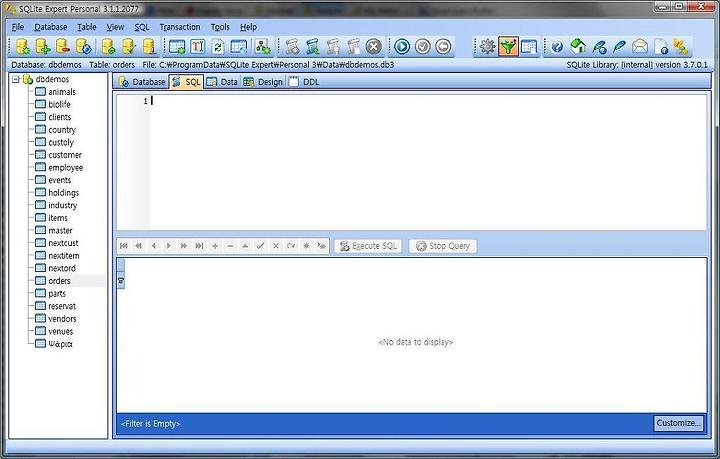Click the grid layout icon beside the funnel
The width and height of the screenshot is (720, 459).
pyautogui.click(x=529, y=46)
